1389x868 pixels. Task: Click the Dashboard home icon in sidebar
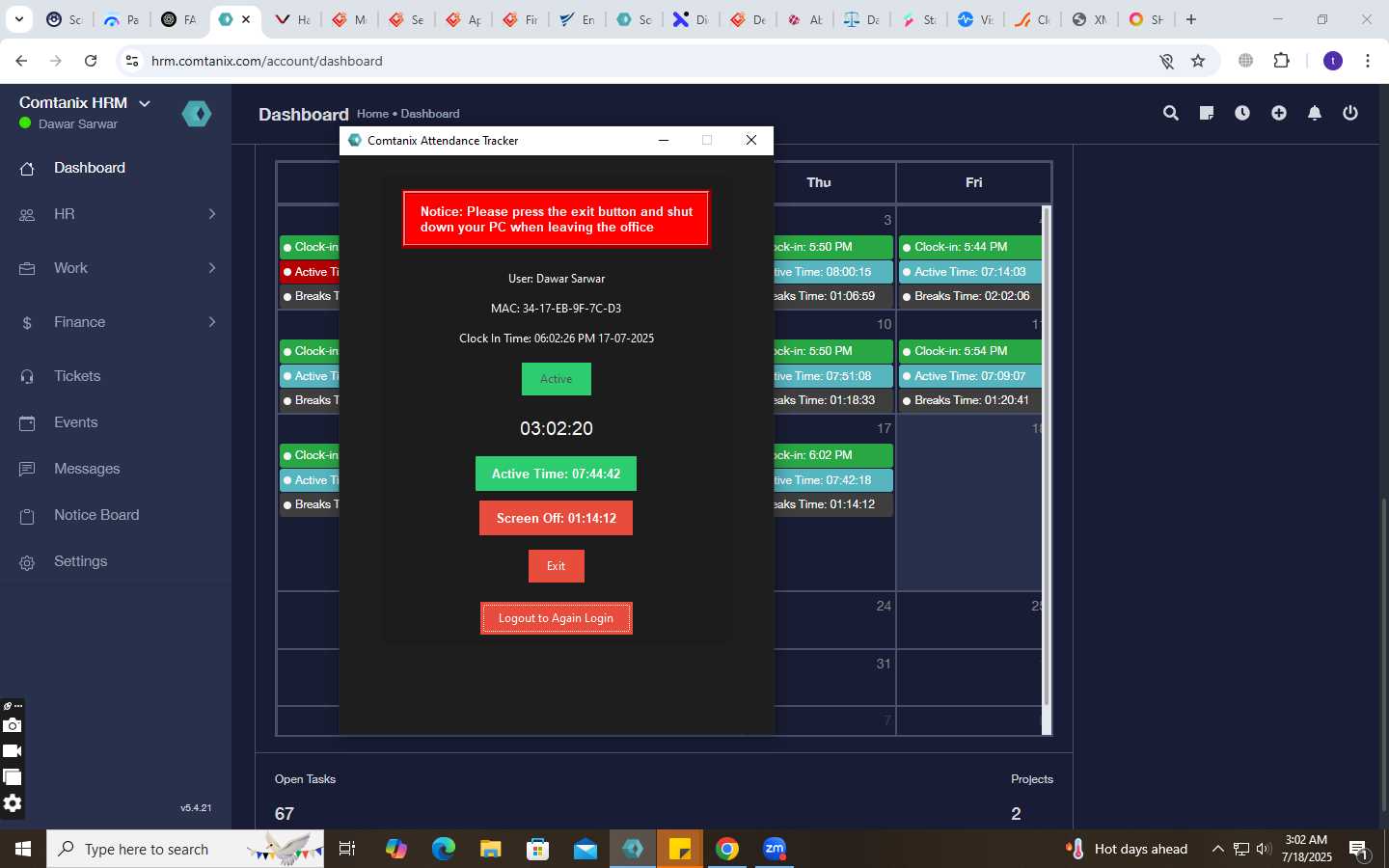27,169
